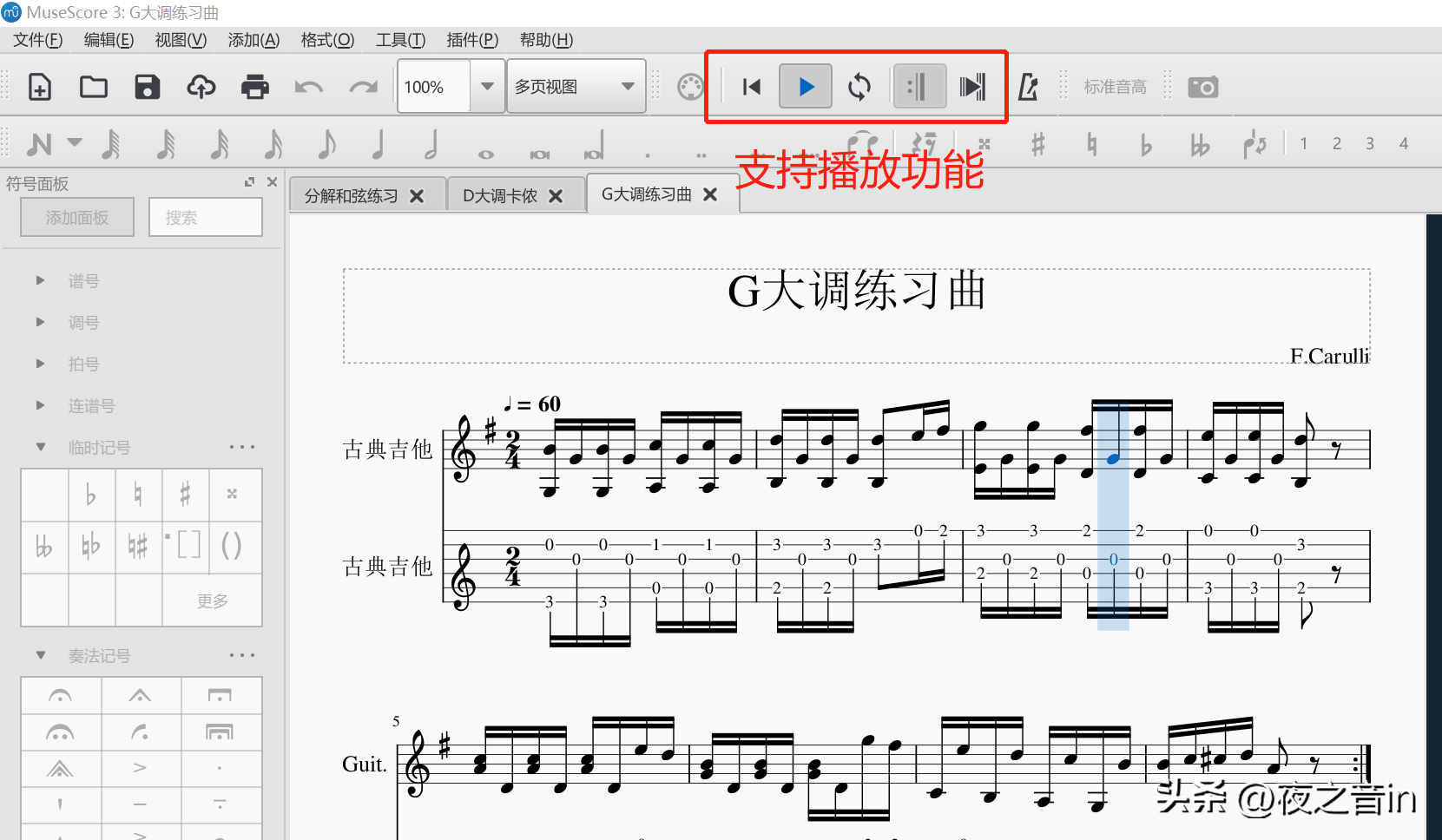Open 格式 menu
1442x840 pixels.
click(327, 40)
